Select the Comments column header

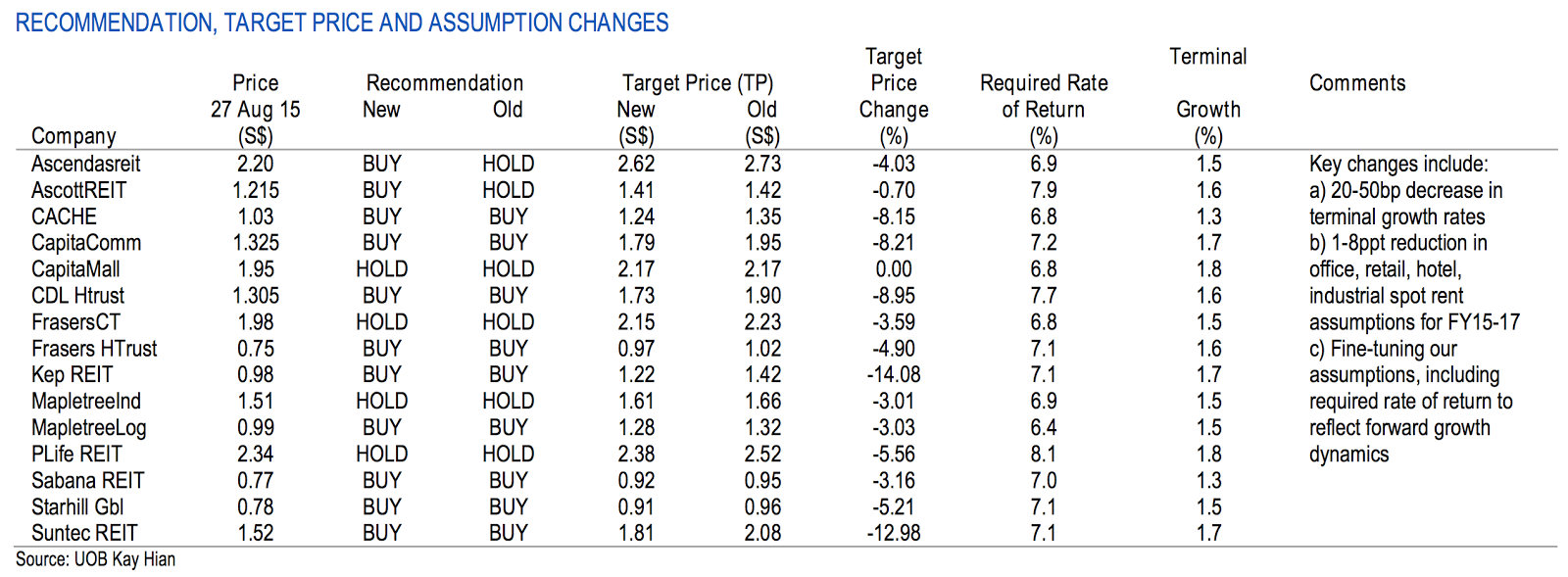point(1357,83)
